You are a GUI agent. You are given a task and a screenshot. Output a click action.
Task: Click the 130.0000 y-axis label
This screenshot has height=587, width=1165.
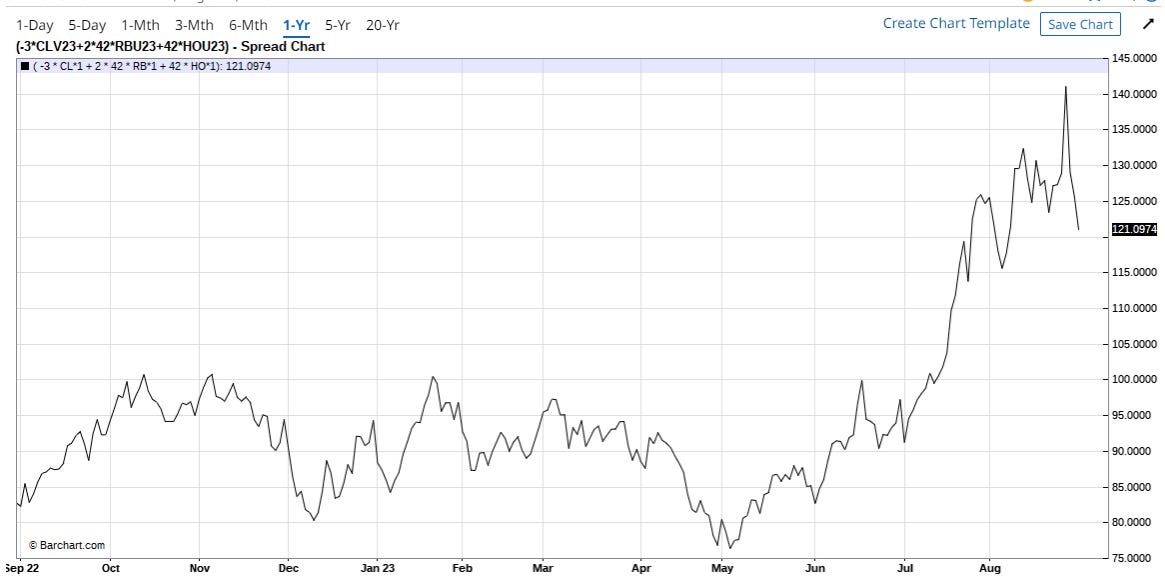click(1135, 166)
